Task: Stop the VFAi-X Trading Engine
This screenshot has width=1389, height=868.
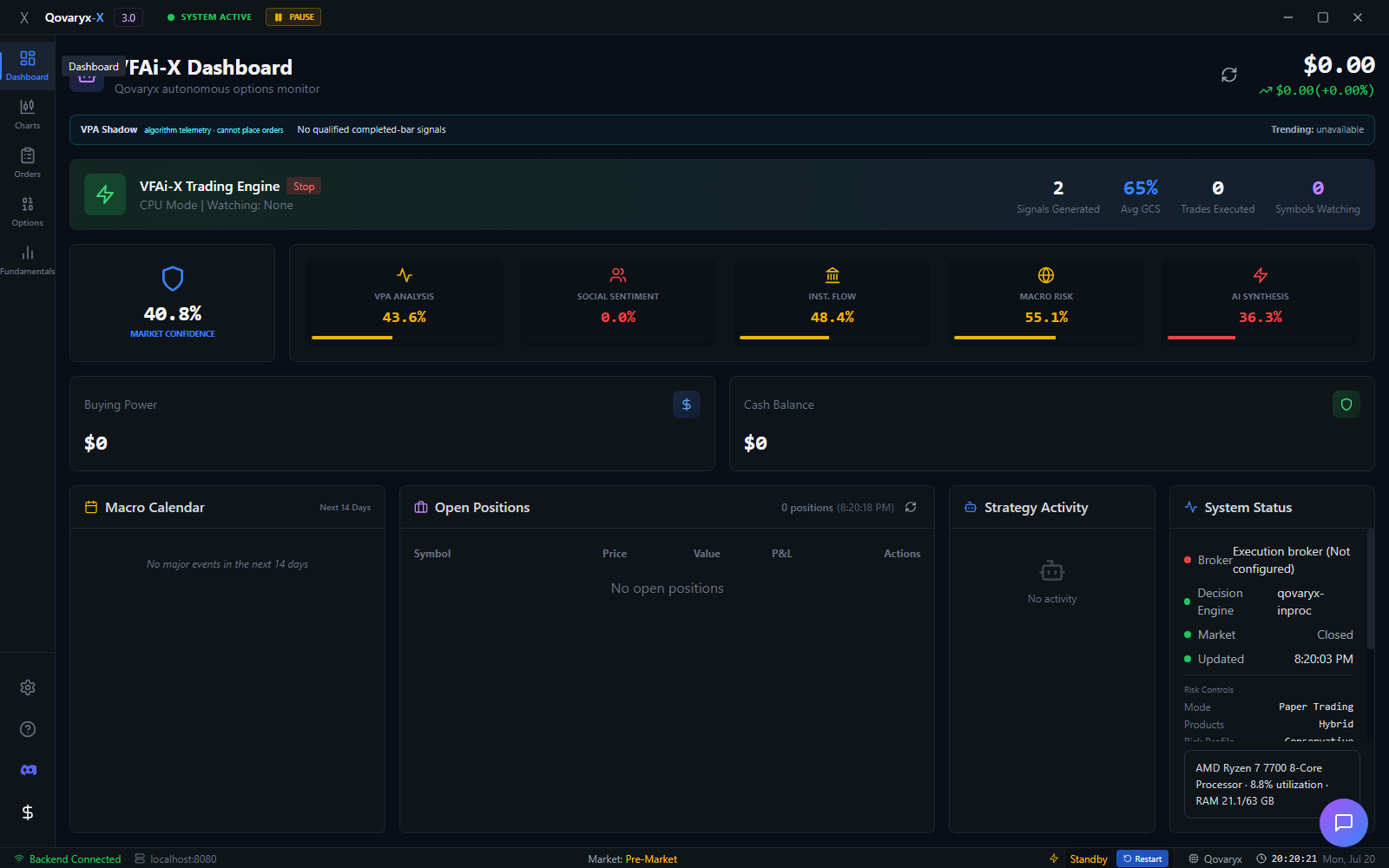Action: pyautogui.click(x=304, y=187)
